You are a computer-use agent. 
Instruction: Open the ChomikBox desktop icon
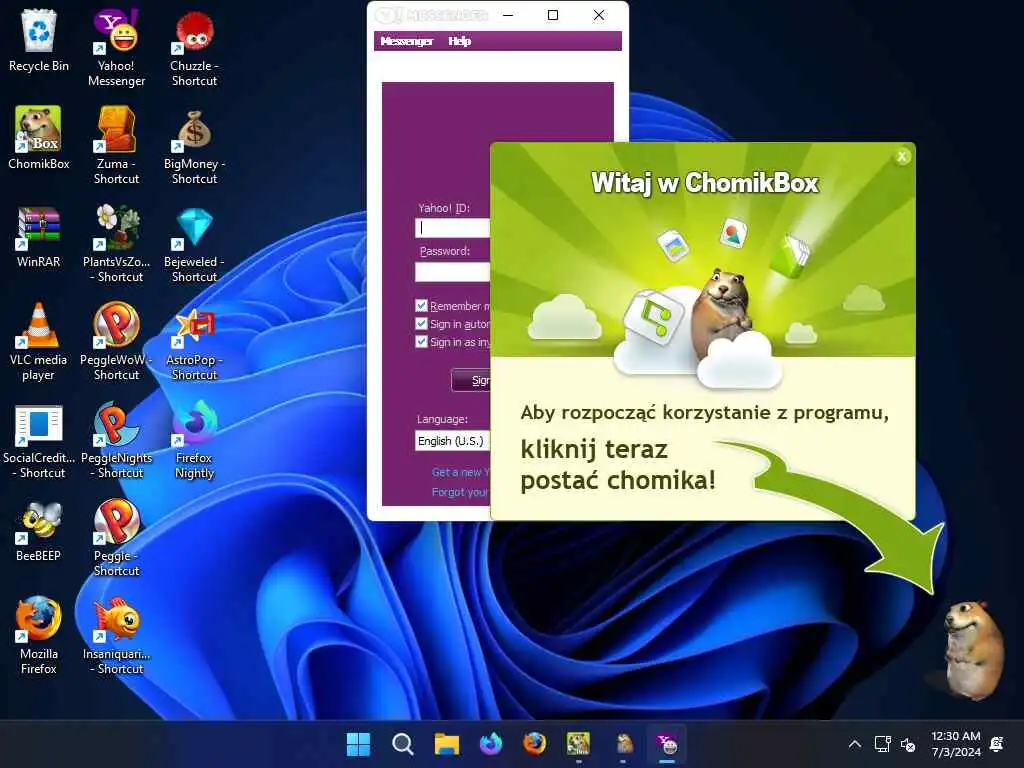39,138
